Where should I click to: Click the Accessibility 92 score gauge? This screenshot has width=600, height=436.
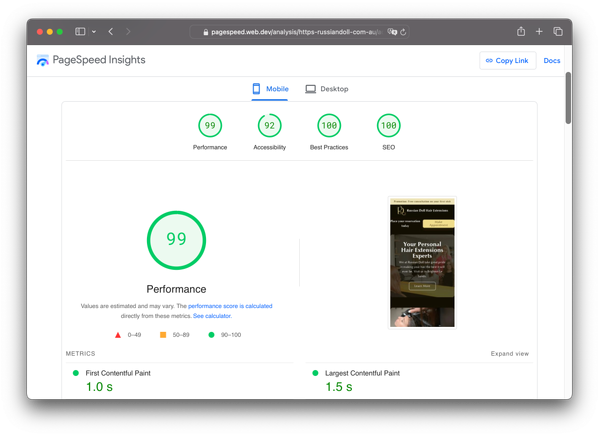269,126
